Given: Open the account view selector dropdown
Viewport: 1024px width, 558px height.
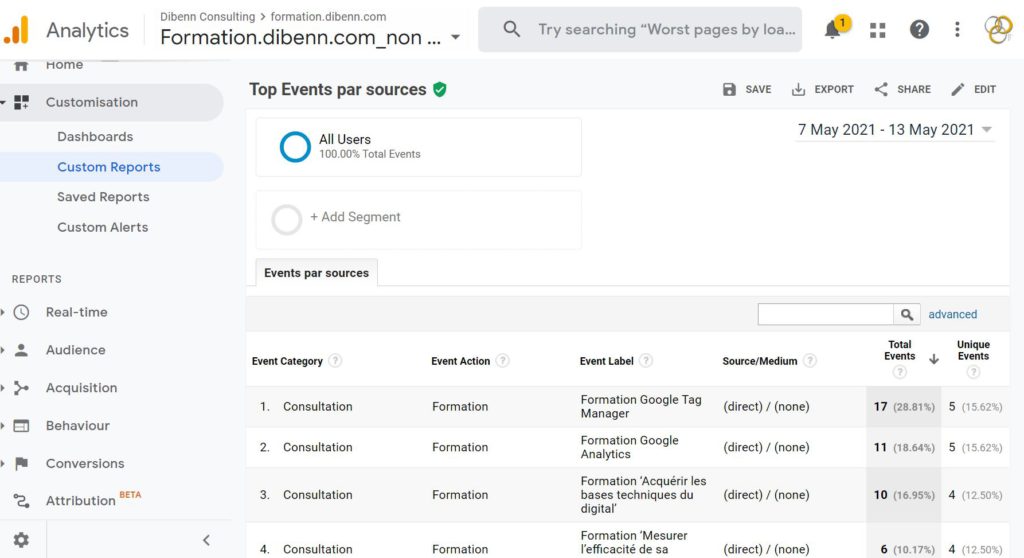Looking at the screenshot, I should (456, 37).
